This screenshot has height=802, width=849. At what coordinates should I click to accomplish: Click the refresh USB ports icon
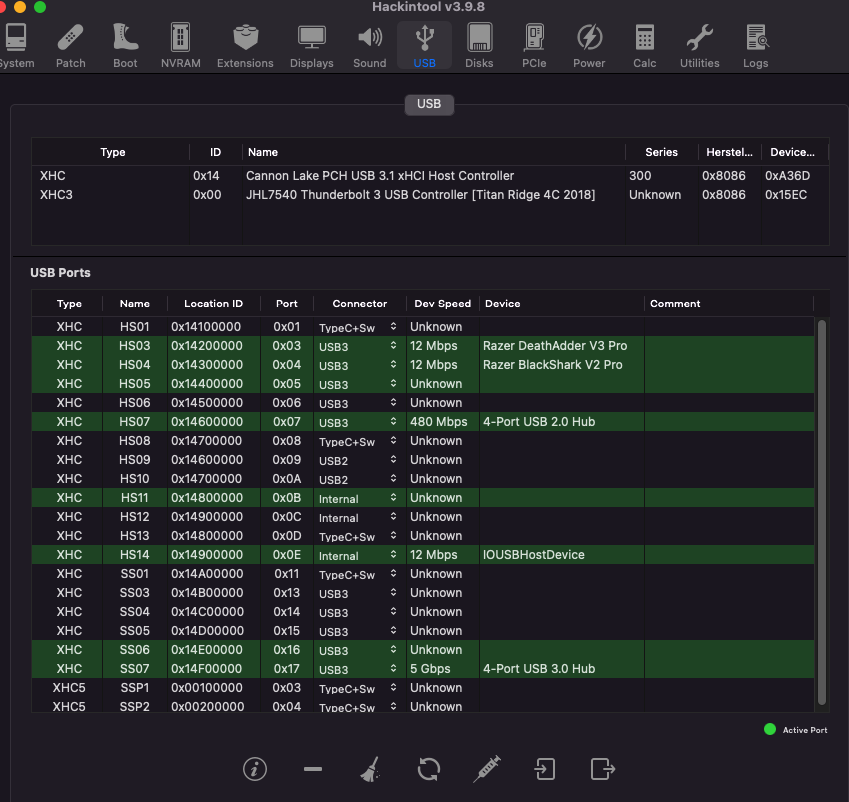429,768
